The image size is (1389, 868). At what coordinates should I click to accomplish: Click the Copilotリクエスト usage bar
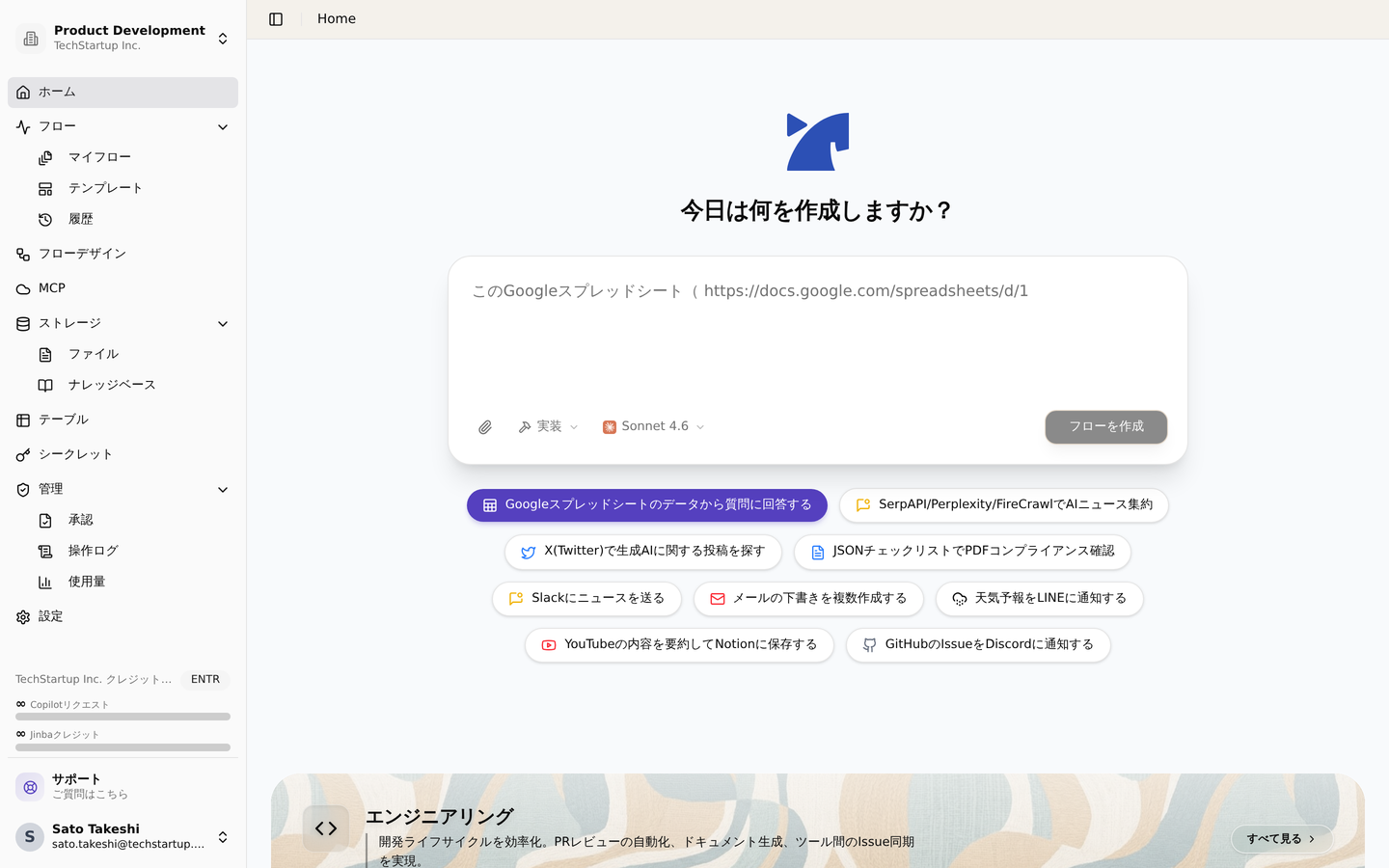(x=123, y=717)
